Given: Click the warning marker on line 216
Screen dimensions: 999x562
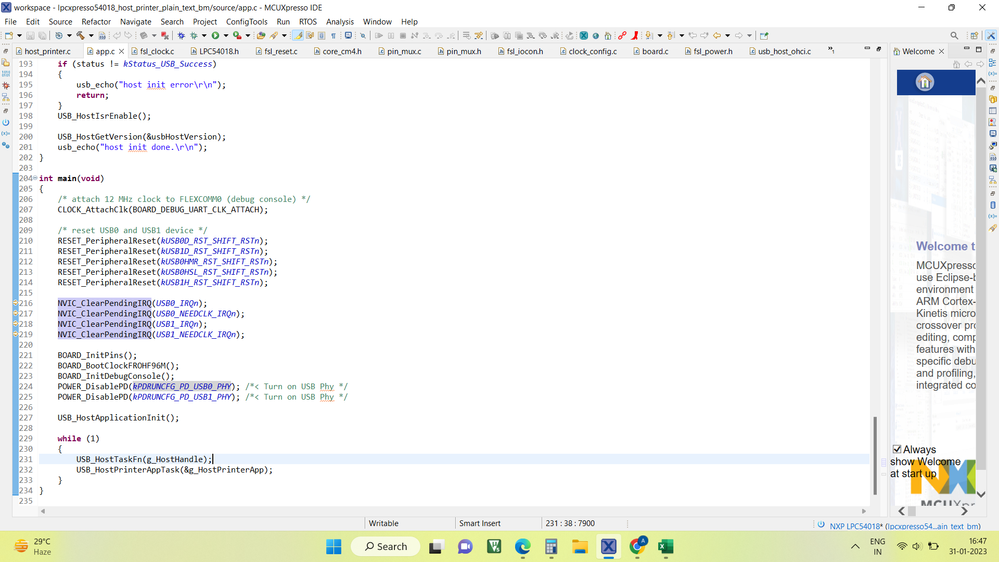Looking at the screenshot, I should click(x=15, y=303).
